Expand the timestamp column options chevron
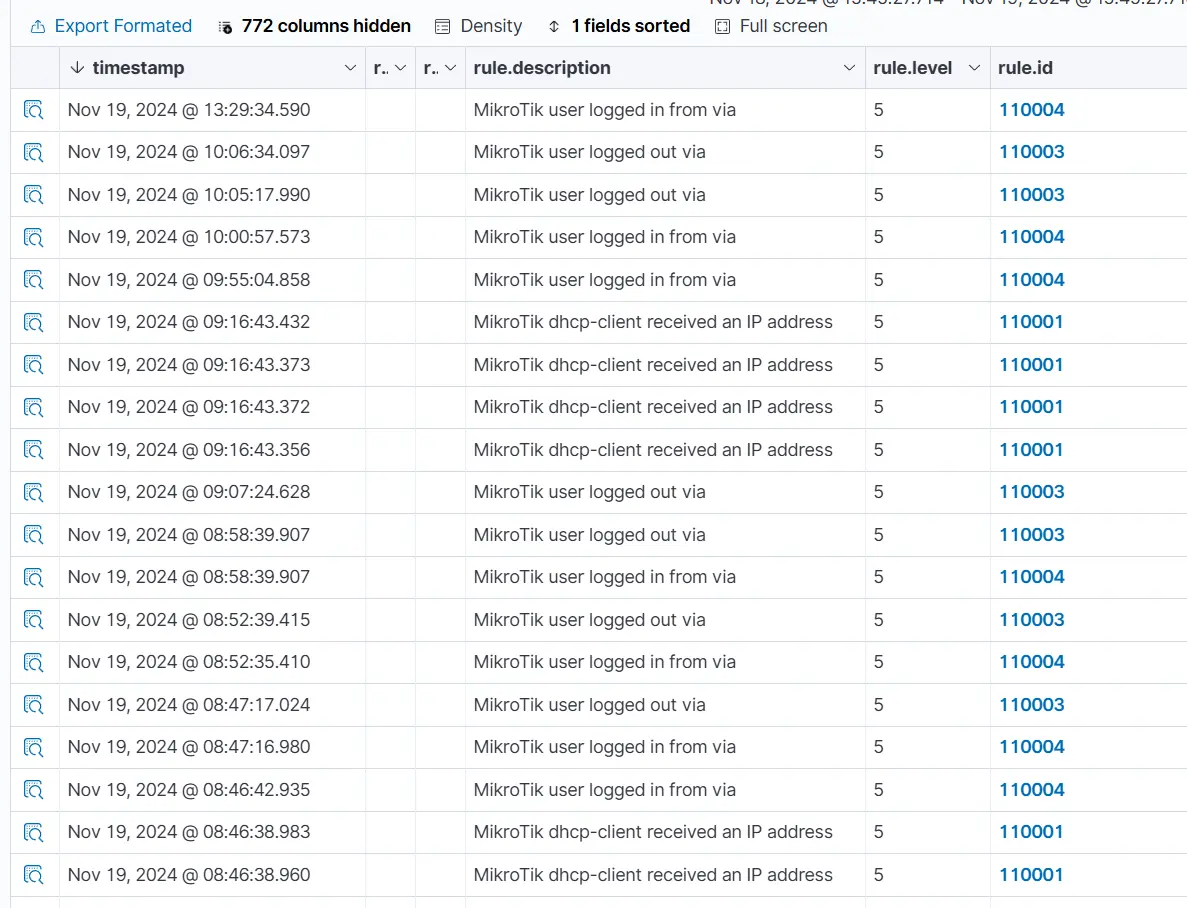This screenshot has height=908, width=1187. [350, 68]
